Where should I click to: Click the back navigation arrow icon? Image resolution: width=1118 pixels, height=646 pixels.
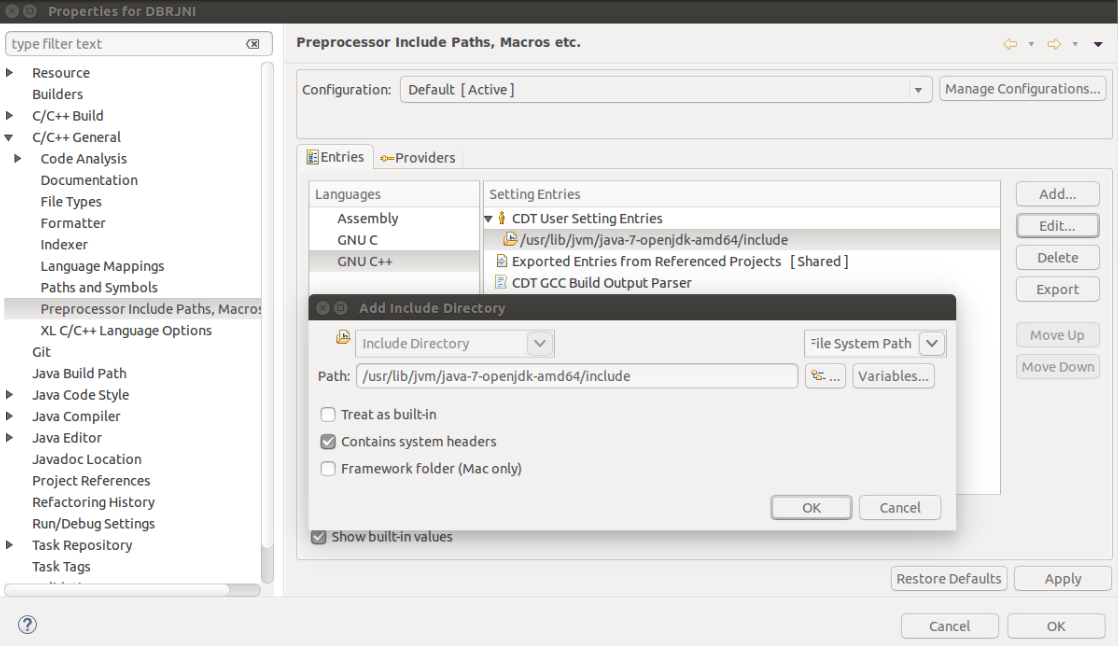click(x=1010, y=44)
